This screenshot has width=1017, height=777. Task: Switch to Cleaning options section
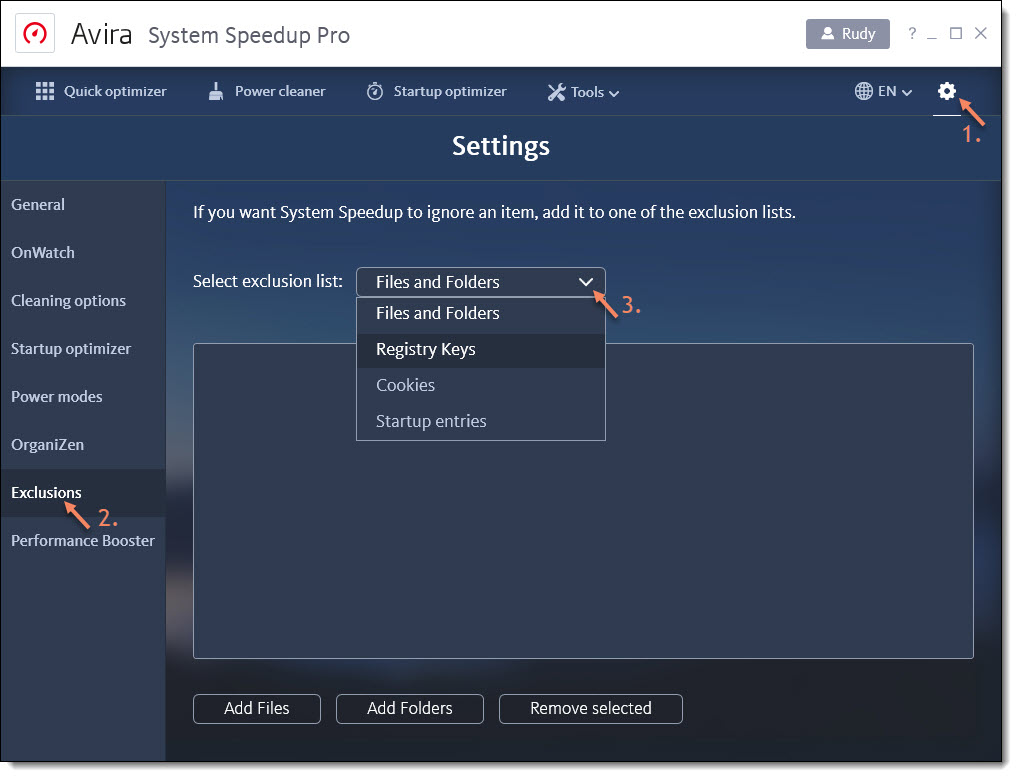[x=68, y=301]
